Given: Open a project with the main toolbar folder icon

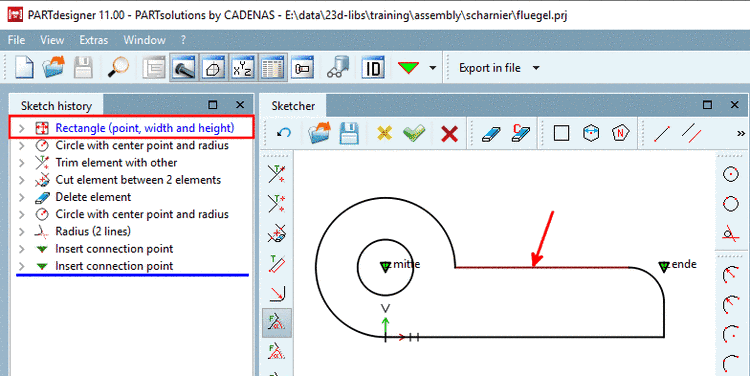Looking at the screenshot, I should pyautogui.click(x=53, y=67).
